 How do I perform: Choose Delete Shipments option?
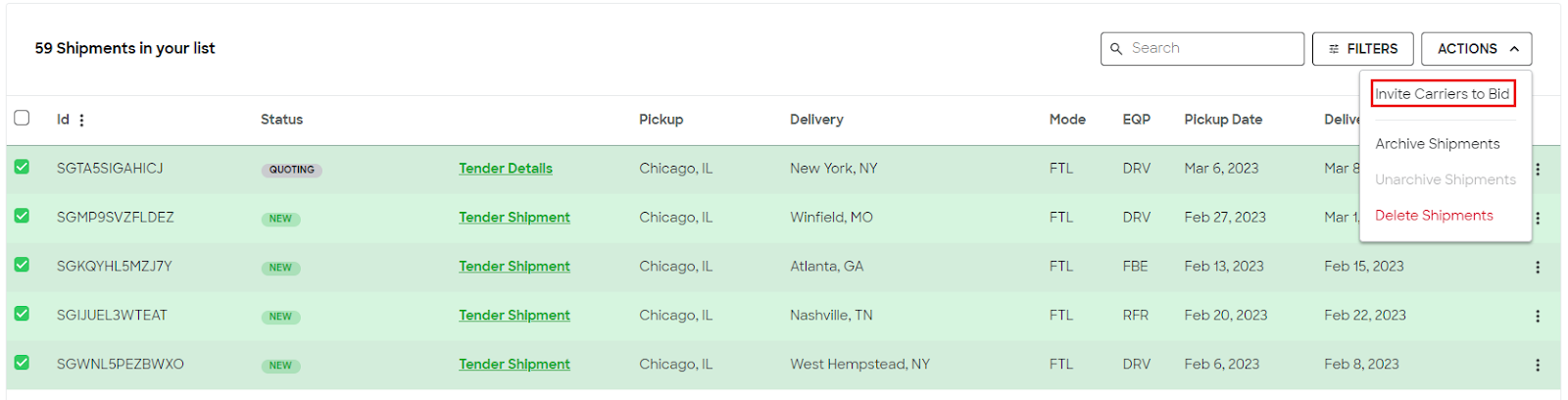point(1435,216)
